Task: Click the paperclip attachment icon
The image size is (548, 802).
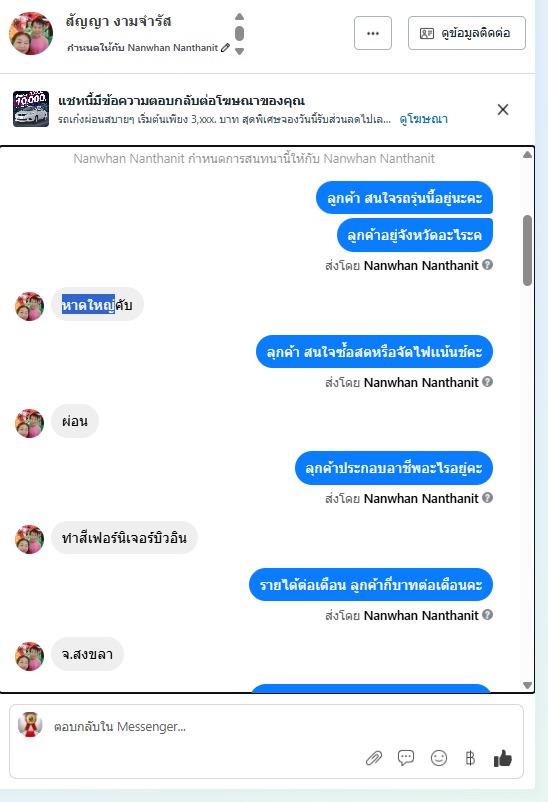Action: (374, 758)
